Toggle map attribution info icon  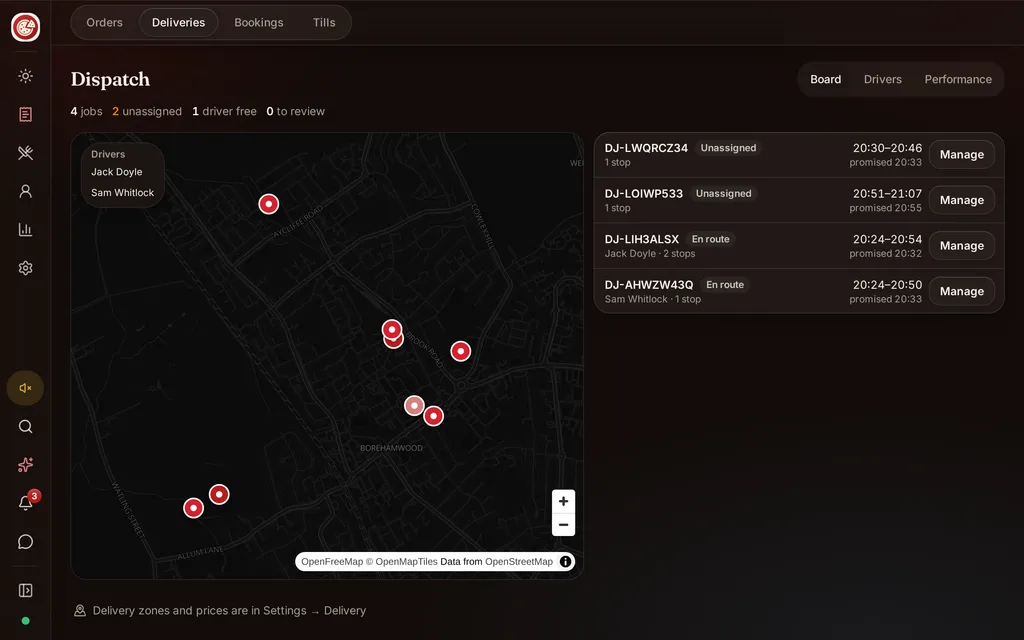click(x=566, y=562)
